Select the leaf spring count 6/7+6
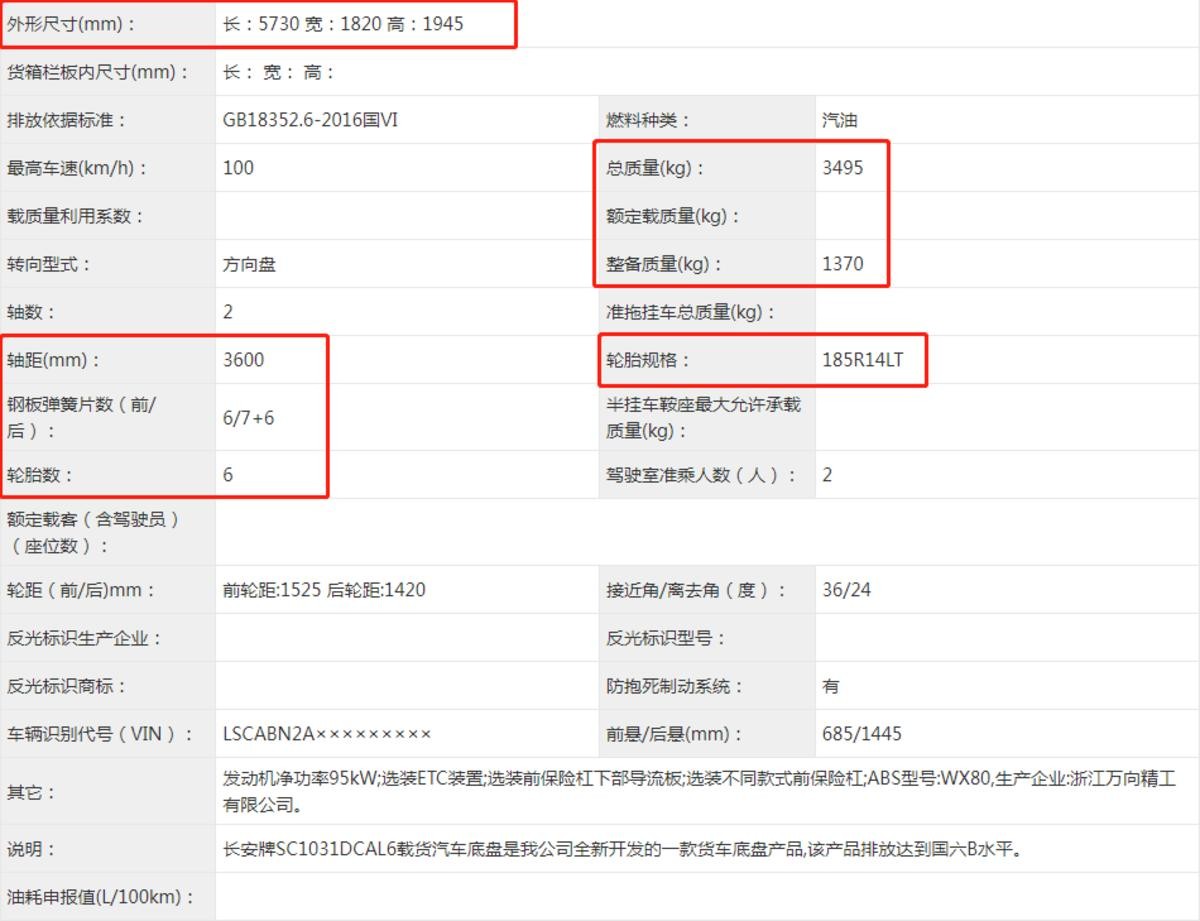Viewport: 1200px width, 921px height. pos(248,418)
